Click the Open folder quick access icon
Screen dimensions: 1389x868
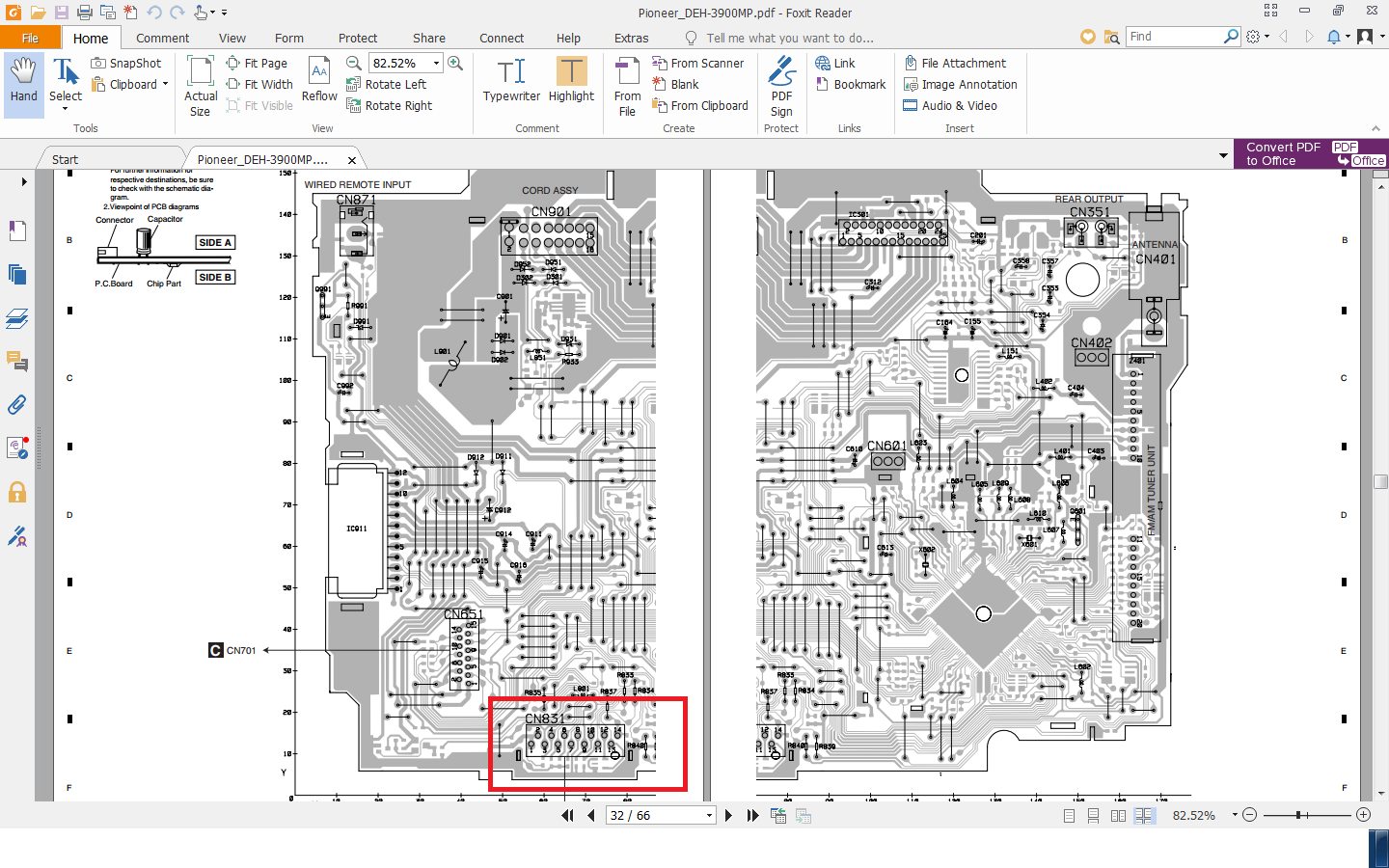tap(38, 13)
